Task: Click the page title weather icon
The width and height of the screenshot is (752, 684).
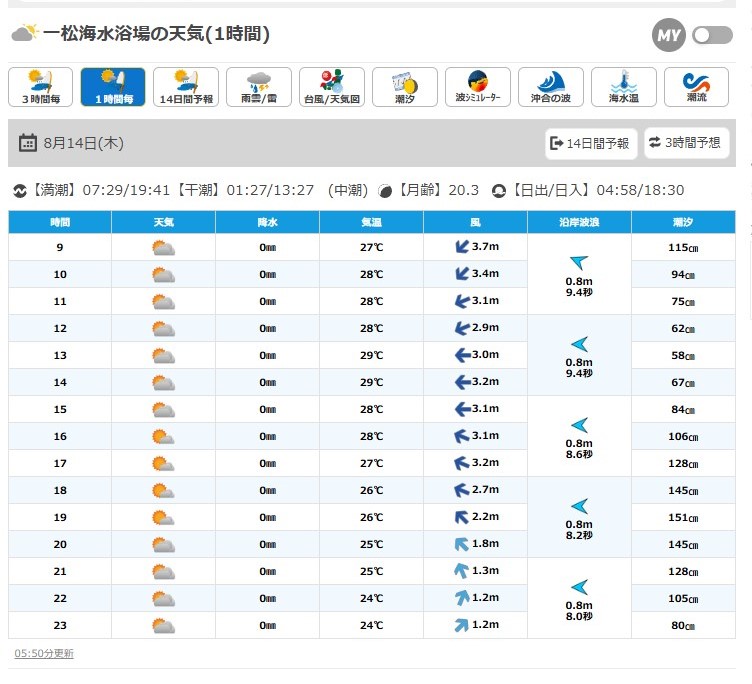Action: pyautogui.click(x=24, y=33)
